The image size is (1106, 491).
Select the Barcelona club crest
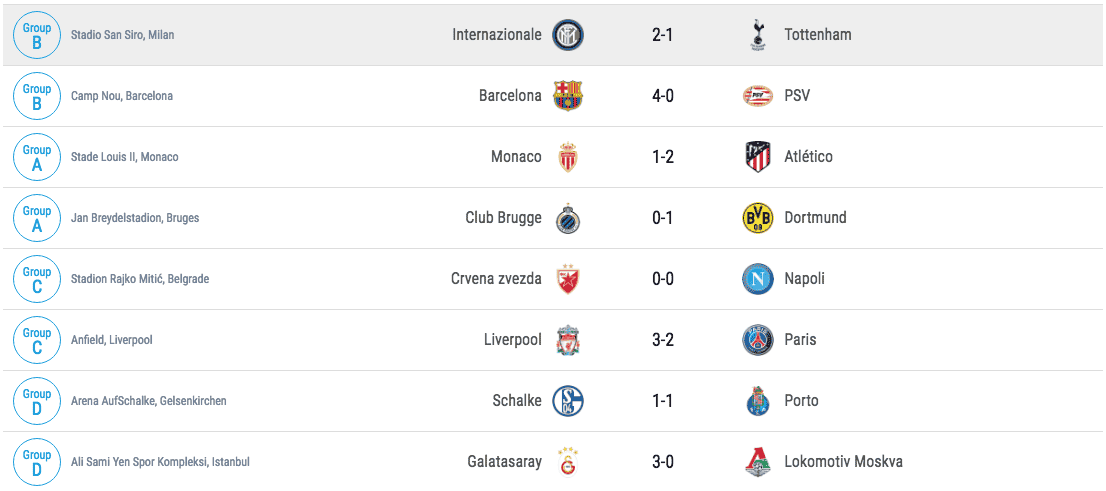pyautogui.click(x=568, y=96)
